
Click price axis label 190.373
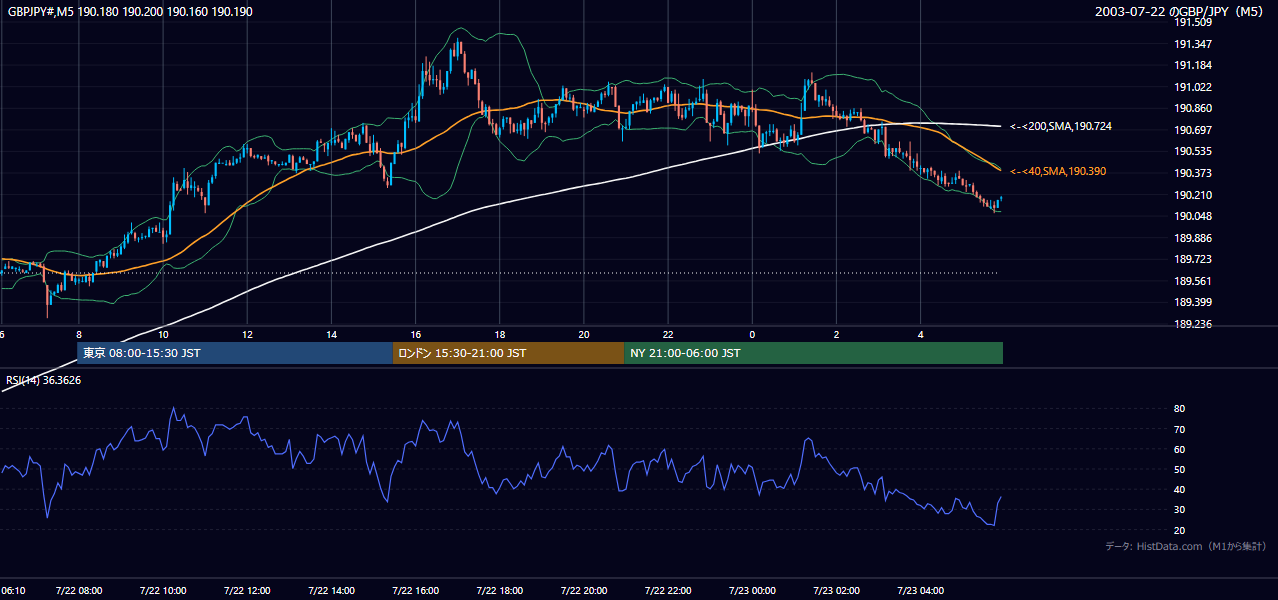pyautogui.click(x=1194, y=173)
